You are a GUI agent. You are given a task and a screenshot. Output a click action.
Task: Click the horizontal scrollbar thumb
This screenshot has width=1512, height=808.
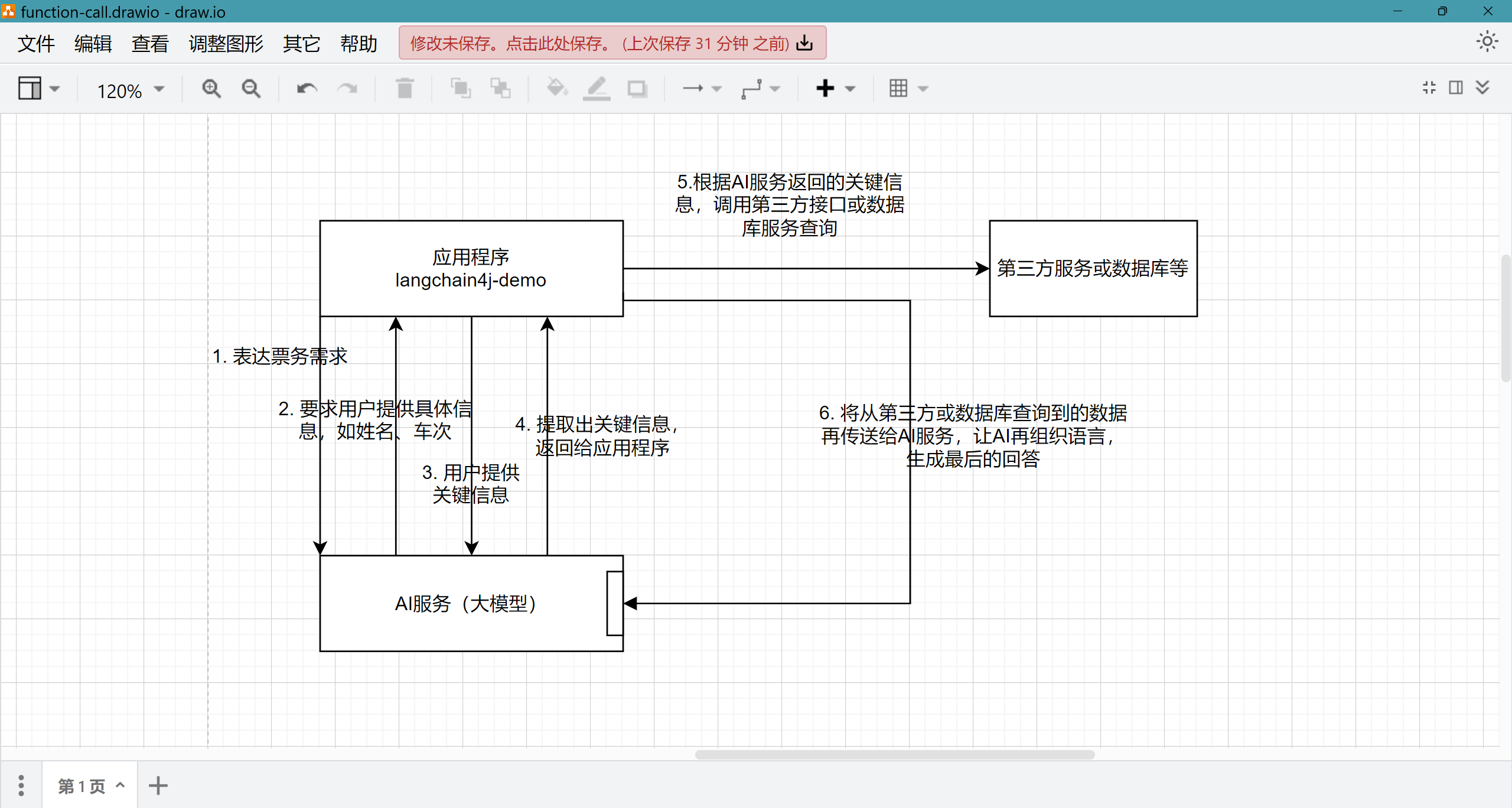894,754
